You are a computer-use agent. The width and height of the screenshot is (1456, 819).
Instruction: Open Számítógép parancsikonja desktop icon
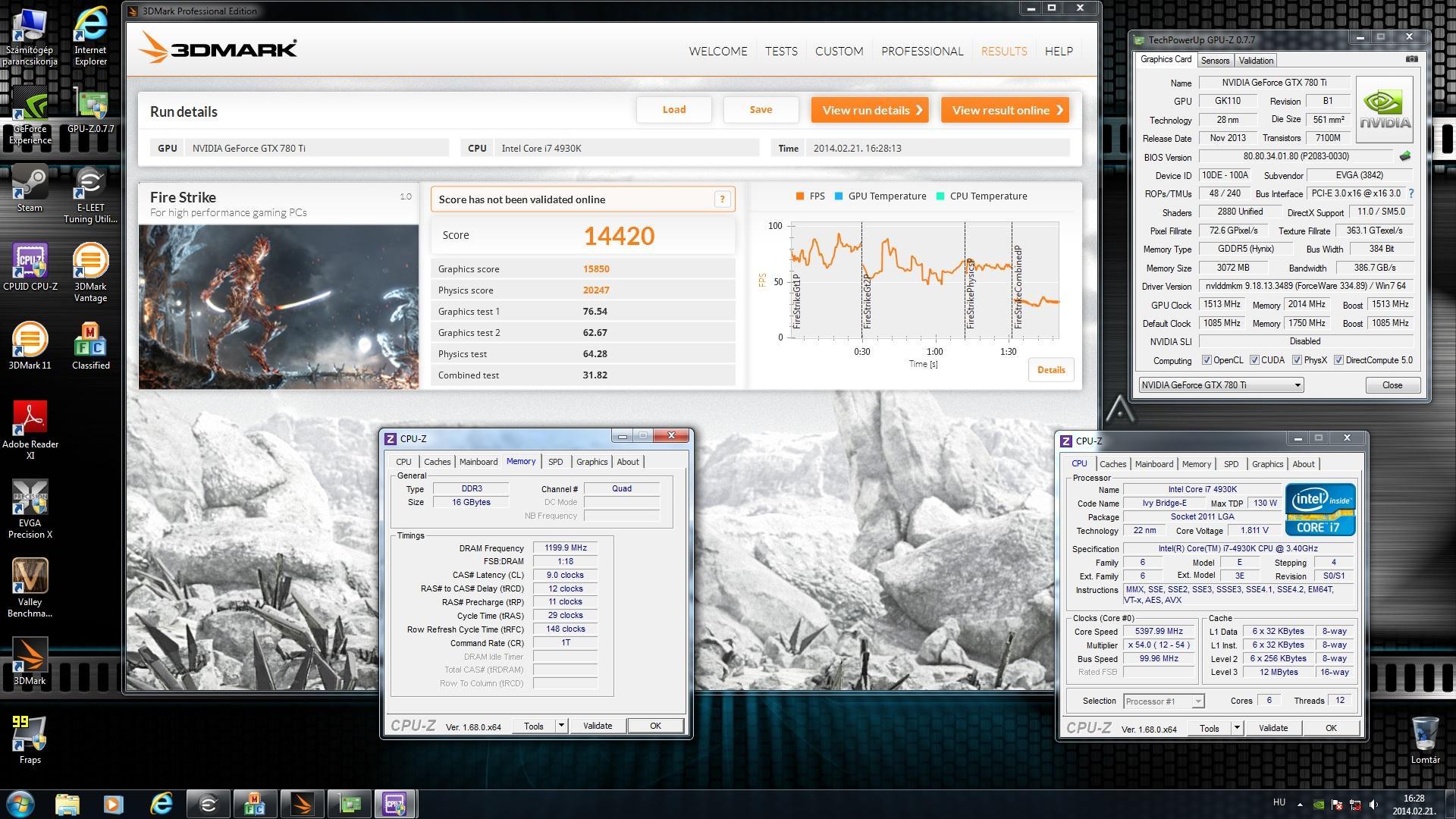point(30,36)
